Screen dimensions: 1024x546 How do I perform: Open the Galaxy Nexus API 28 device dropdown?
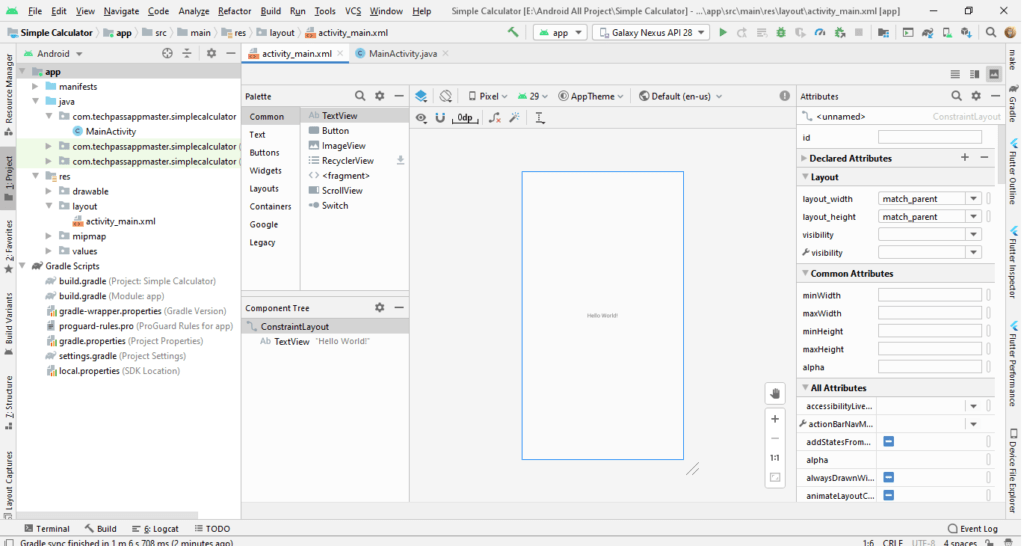652,32
